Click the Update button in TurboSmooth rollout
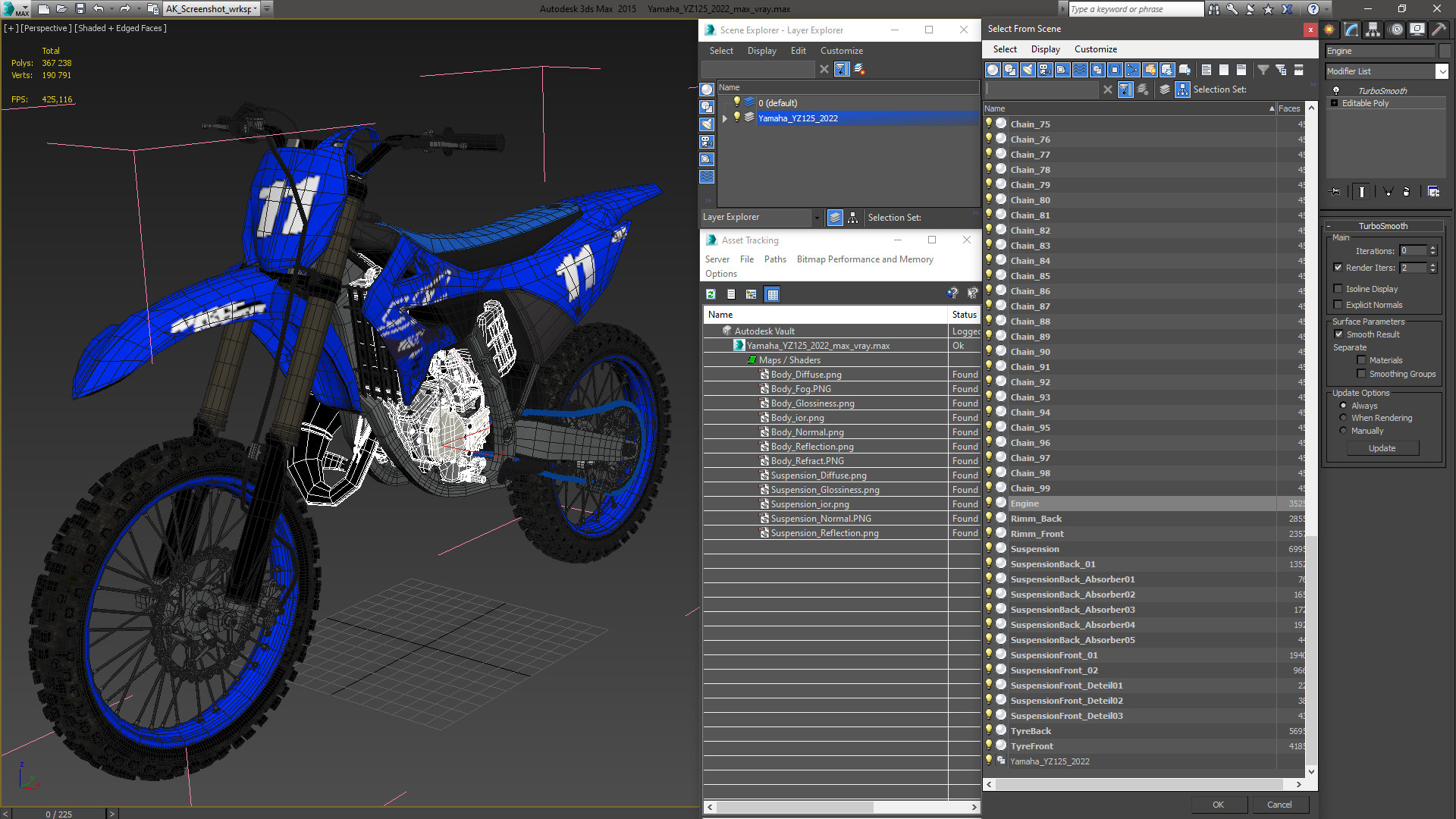Image resolution: width=1456 pixels, height=819 pixels. (x=1382, y=448)
